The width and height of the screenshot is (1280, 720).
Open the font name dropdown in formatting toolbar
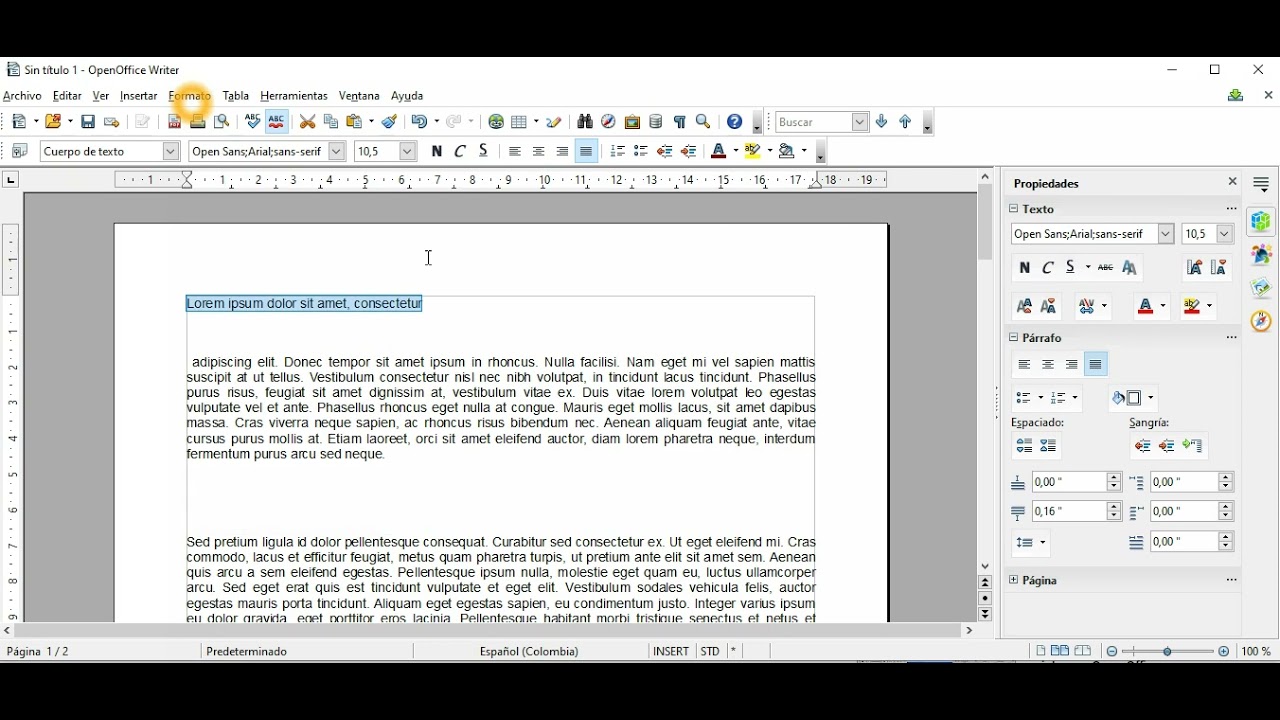point(336,152)
